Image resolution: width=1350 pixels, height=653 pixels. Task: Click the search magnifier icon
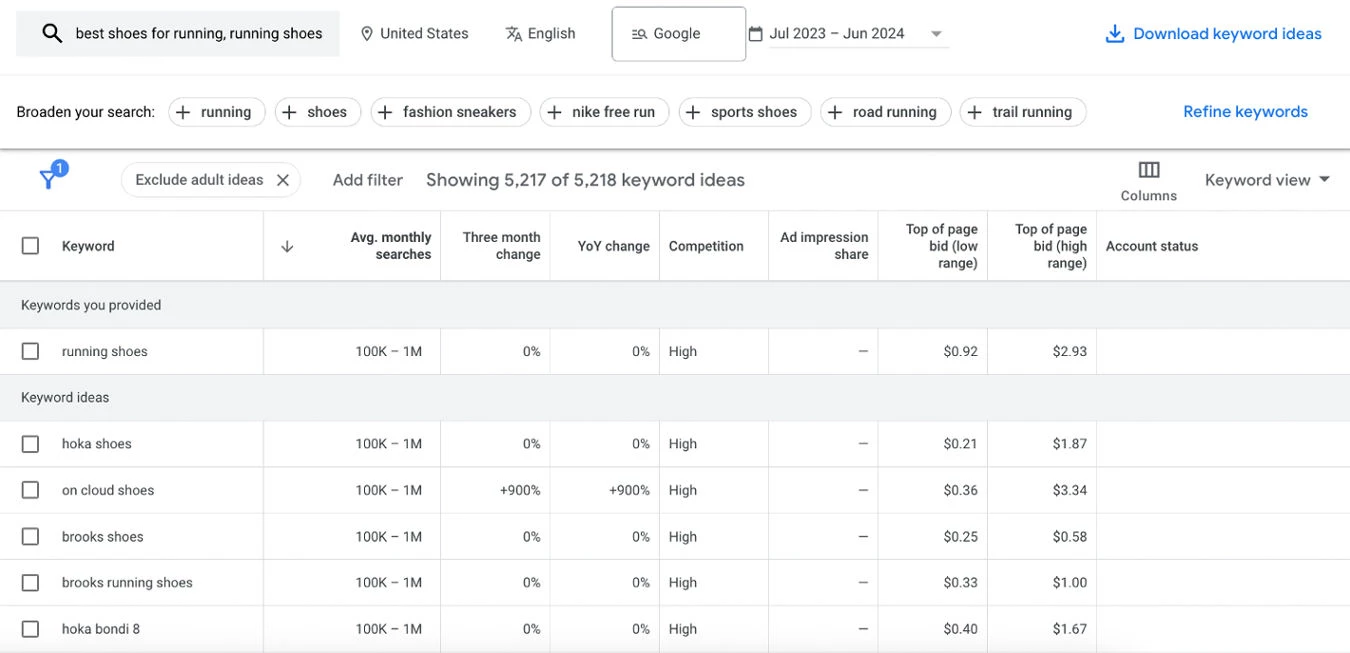52,34
